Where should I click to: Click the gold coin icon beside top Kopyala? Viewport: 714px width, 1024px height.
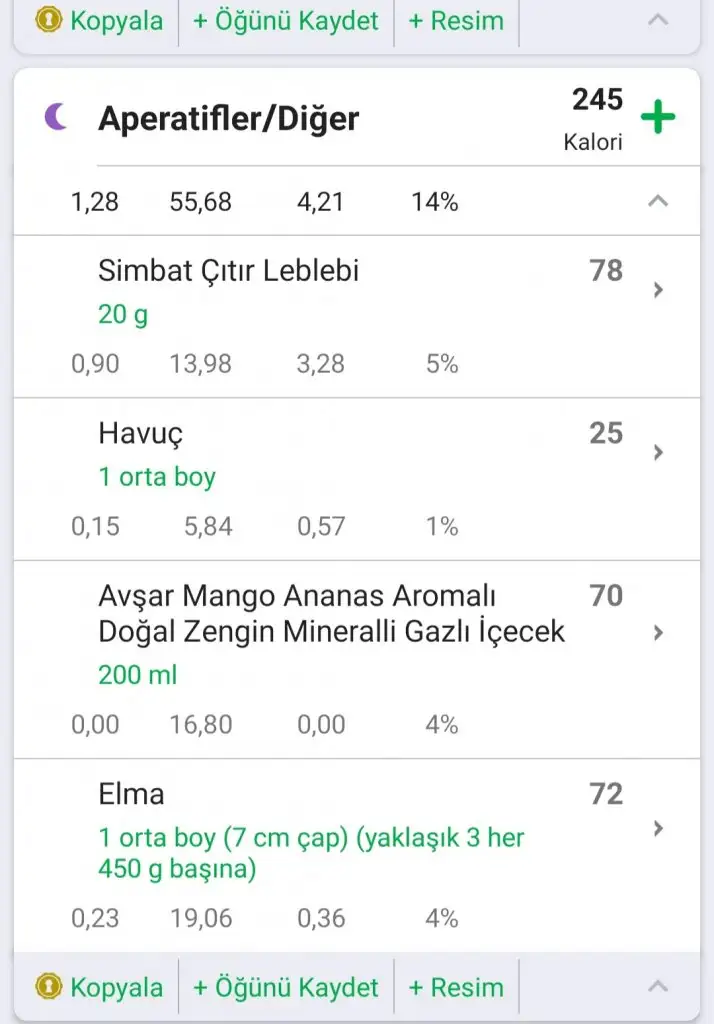point(48,20)
